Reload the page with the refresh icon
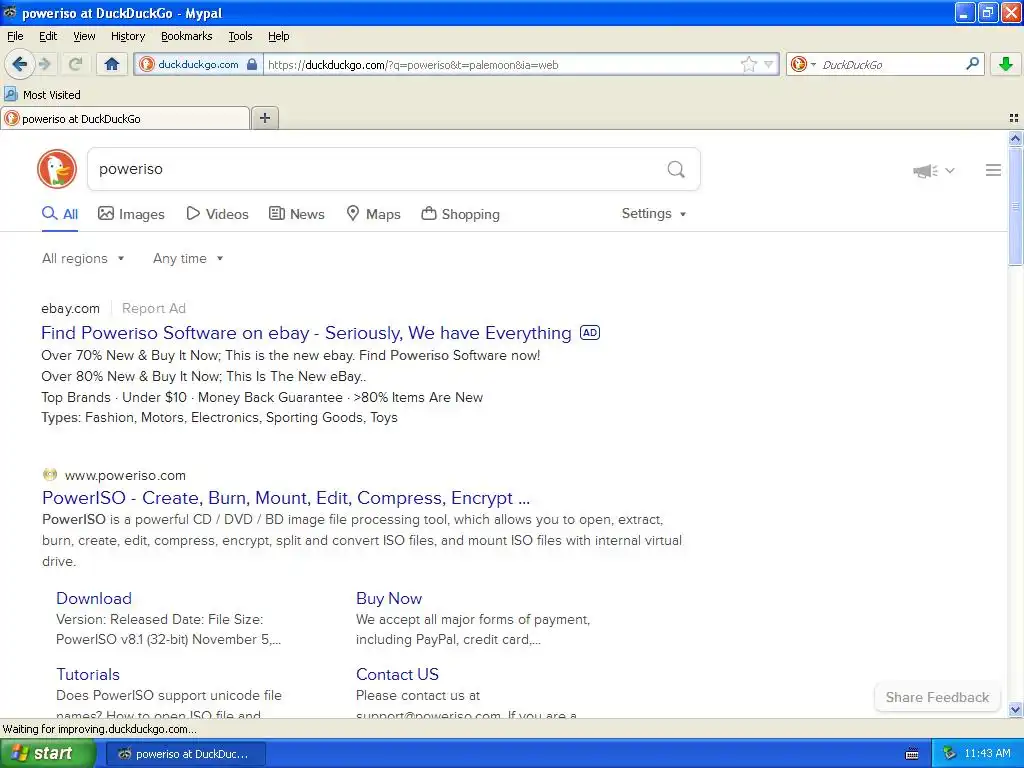This screenshot has height=768, width=1024. coord(75,64)
